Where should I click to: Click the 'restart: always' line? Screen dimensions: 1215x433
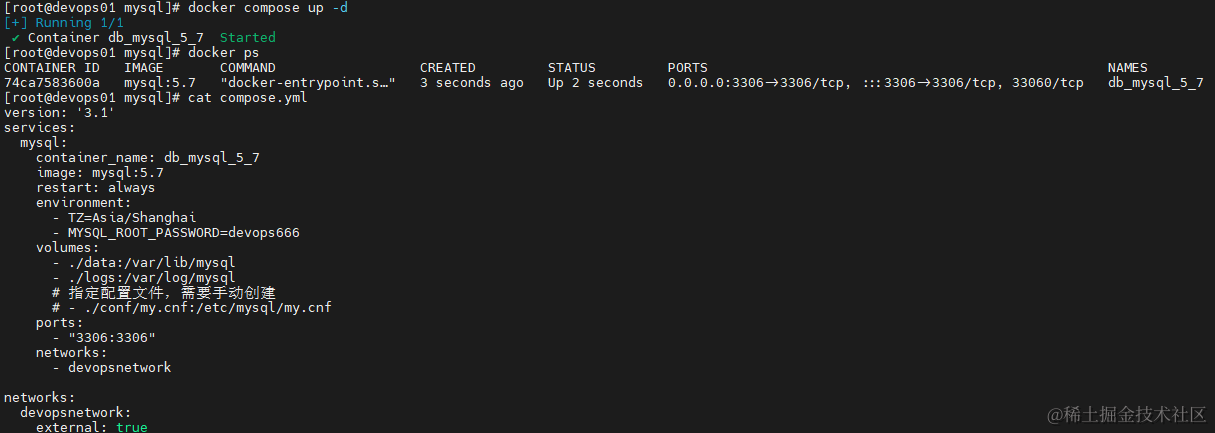[x=96, y=188]
